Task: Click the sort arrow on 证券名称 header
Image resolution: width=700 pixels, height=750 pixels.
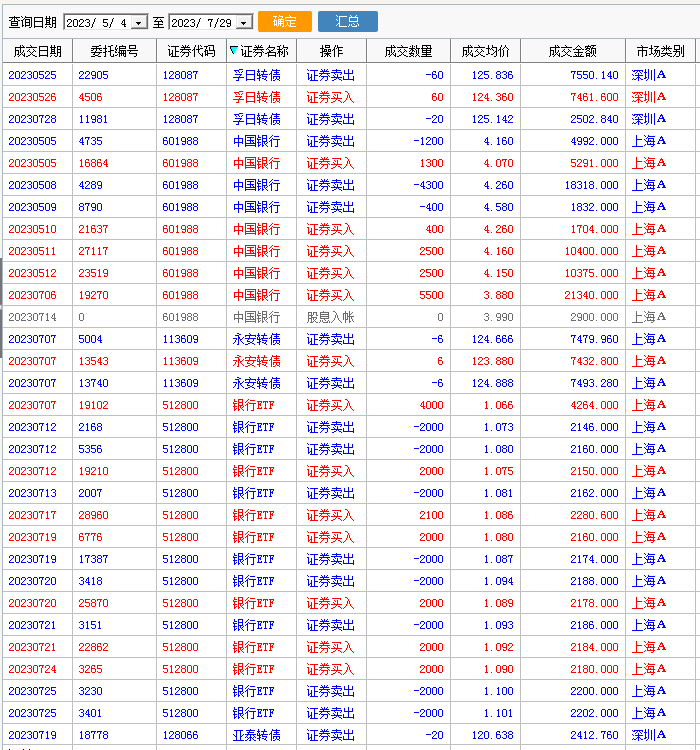Action: point(233,50)
